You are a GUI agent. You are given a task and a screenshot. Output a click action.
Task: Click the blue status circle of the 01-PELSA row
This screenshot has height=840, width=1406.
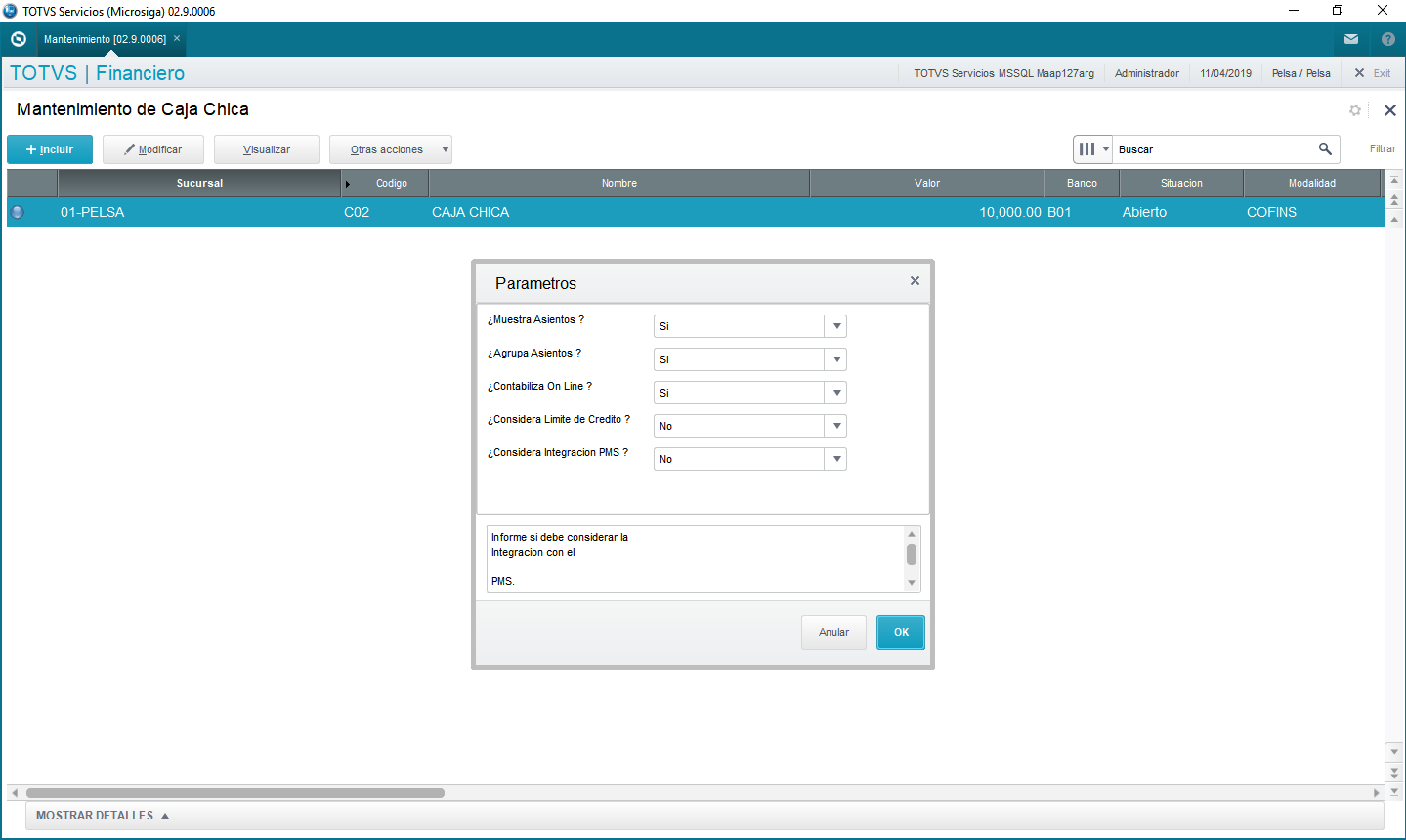click(x=17, y=212)
